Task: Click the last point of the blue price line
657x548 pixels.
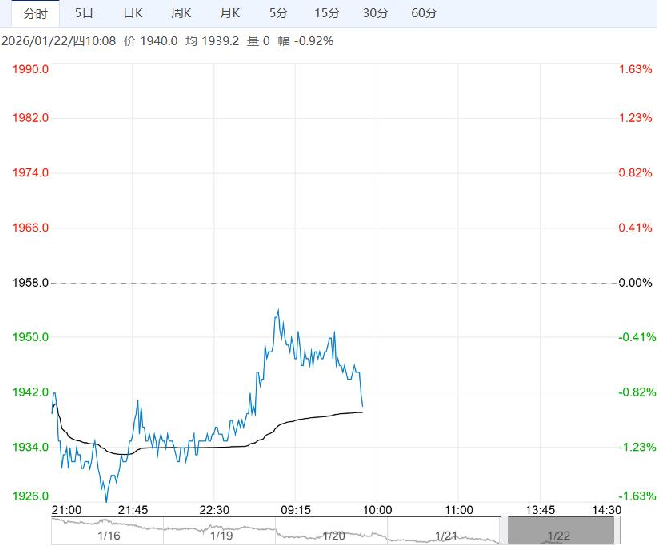Action: pyautogui.click(x=362, y=407)
